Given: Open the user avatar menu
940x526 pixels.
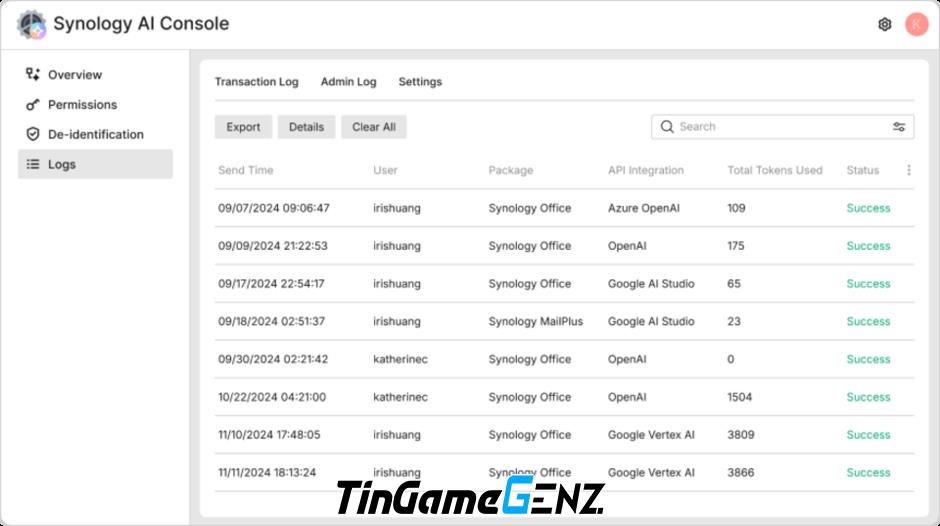Looking at the screenshot, I should 916,25.
